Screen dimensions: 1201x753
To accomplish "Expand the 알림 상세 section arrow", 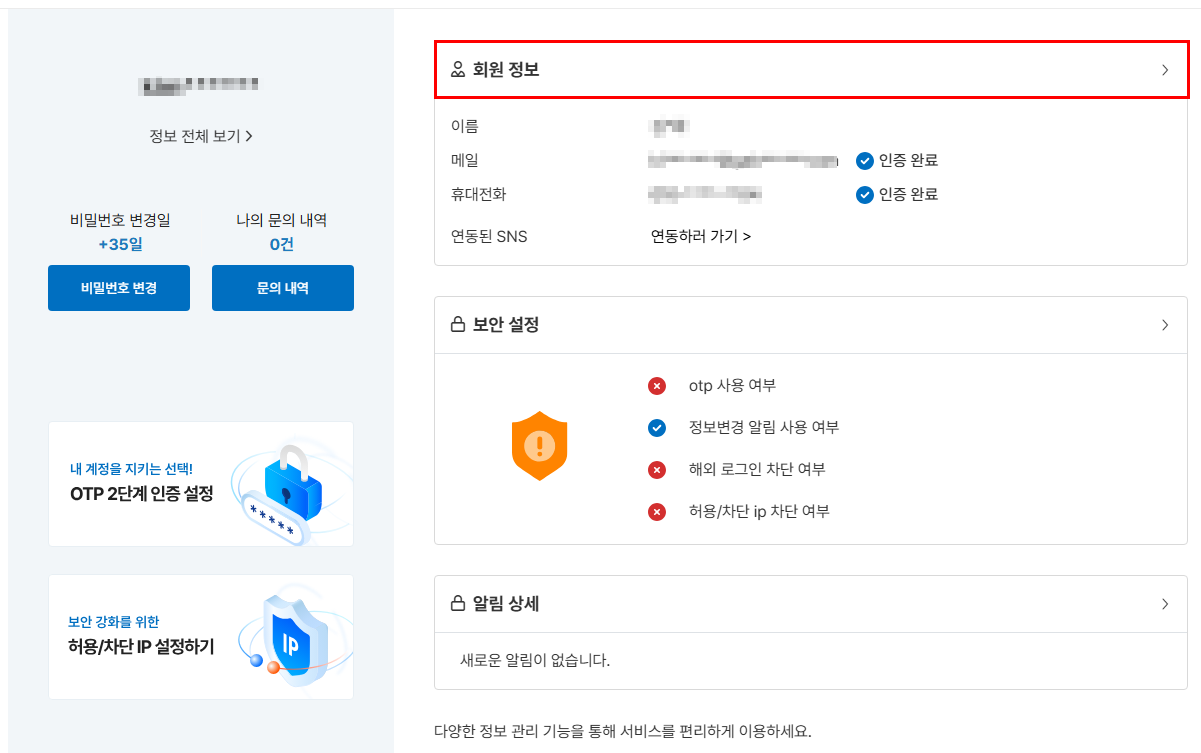I will coord(1165,604).
